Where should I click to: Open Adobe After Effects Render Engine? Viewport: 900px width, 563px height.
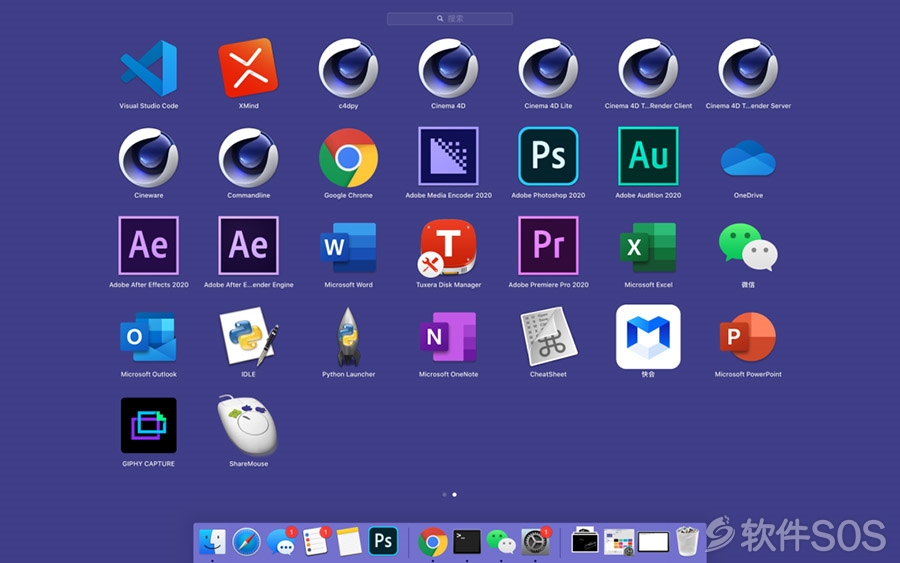pyautogui.click(x=249, y=246)
